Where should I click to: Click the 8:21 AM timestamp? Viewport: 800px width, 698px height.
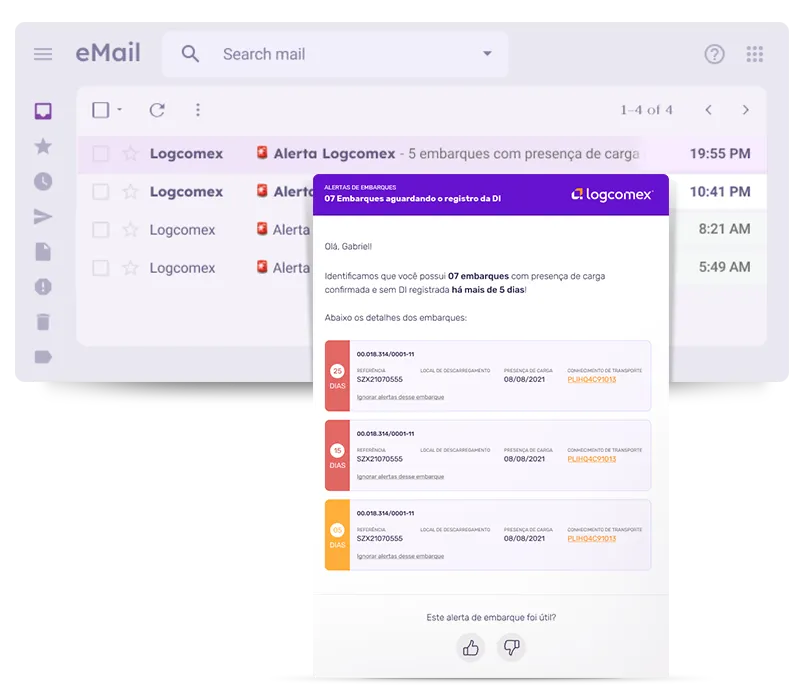coord(724,229)
